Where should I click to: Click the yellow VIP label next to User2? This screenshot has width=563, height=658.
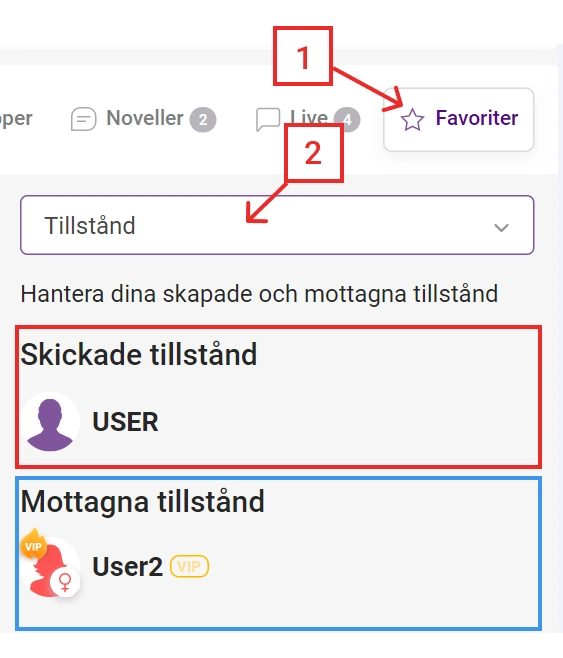click(x=189, y=567)
